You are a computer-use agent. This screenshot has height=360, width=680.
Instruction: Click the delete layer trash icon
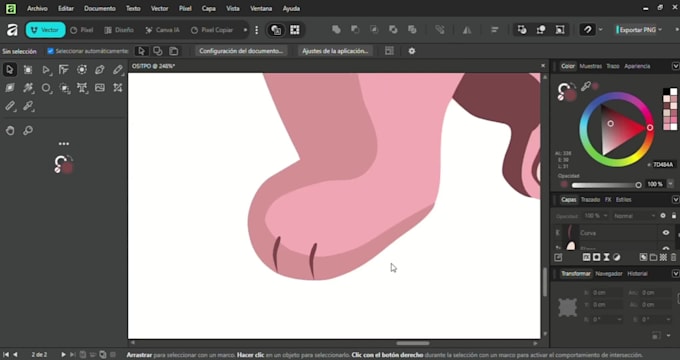673,258
